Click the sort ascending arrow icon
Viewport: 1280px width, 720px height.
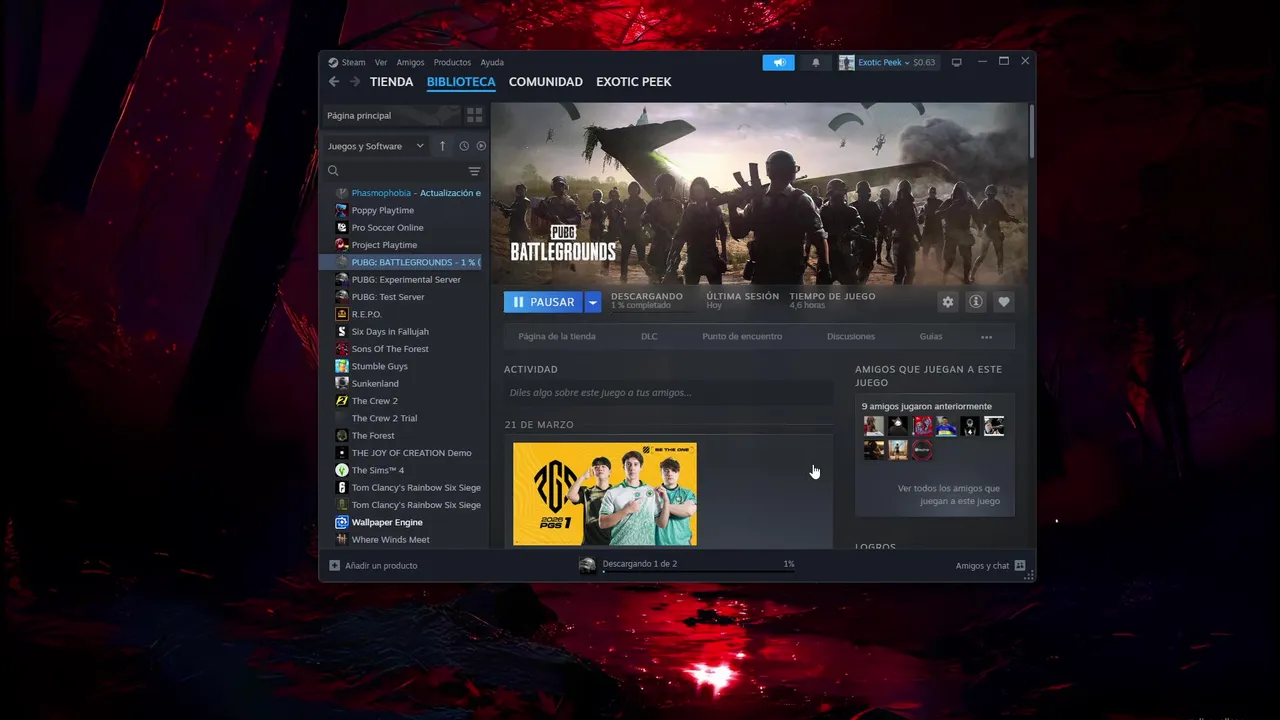point(443,146)
